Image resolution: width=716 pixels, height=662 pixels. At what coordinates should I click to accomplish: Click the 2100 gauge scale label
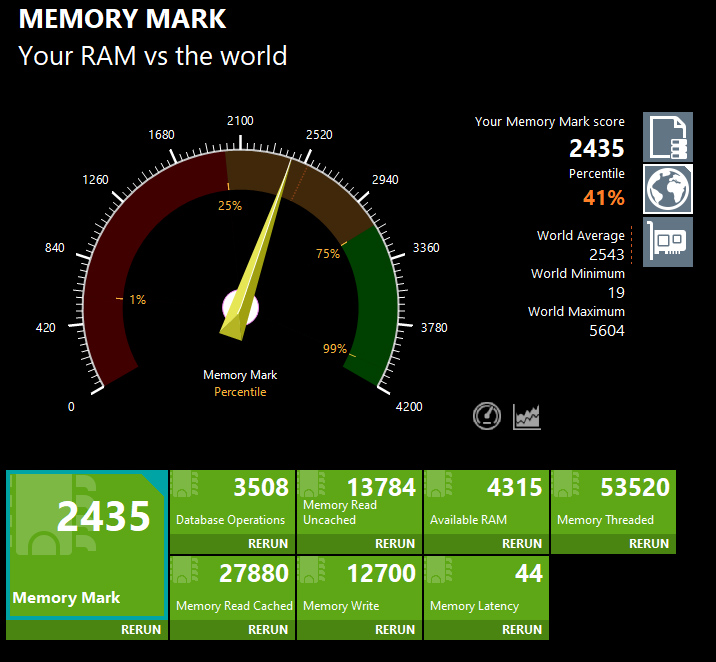point(240,121)
